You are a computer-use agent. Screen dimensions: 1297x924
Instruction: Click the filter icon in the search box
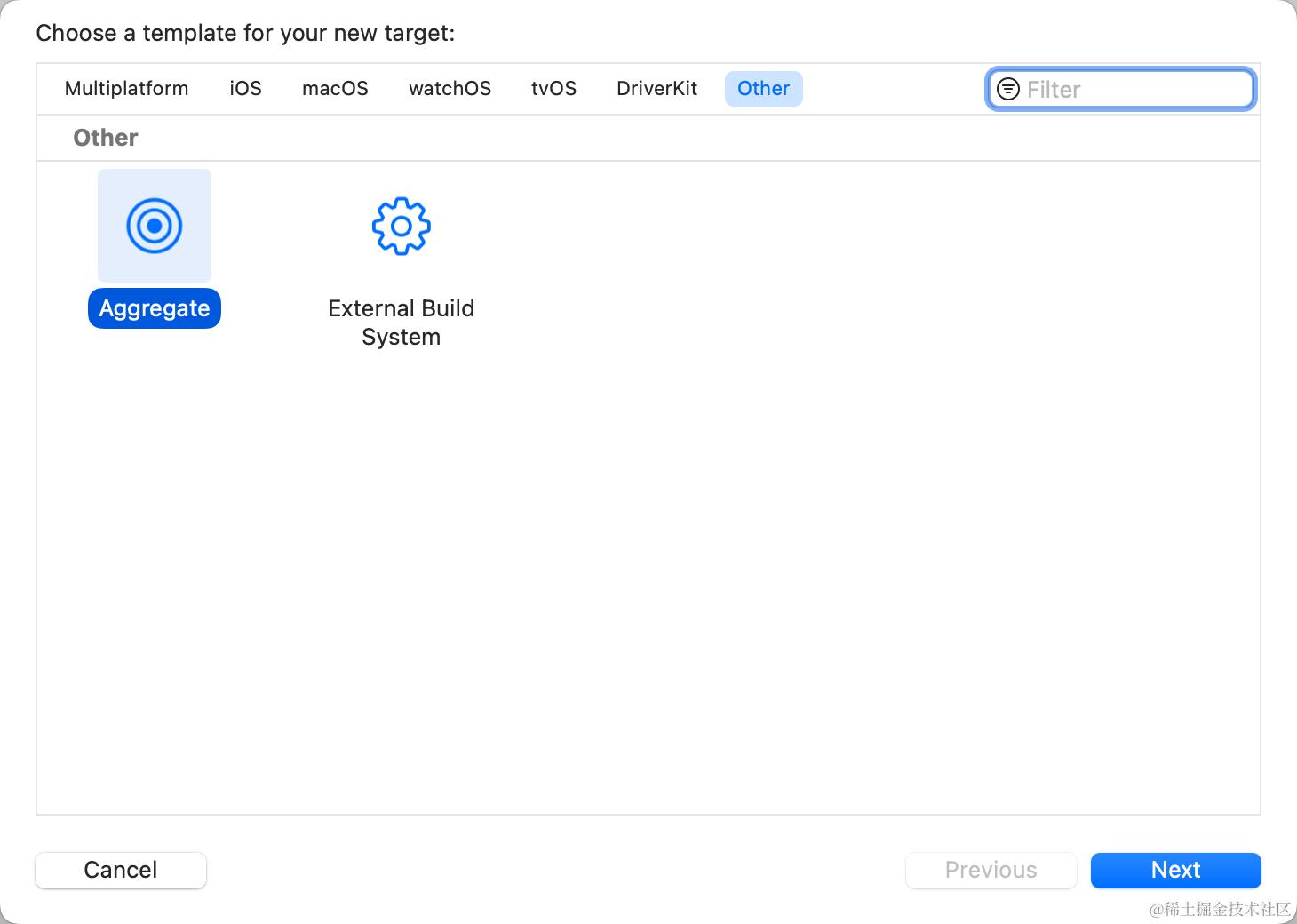pyautogui.click(x=1008, y=89)
